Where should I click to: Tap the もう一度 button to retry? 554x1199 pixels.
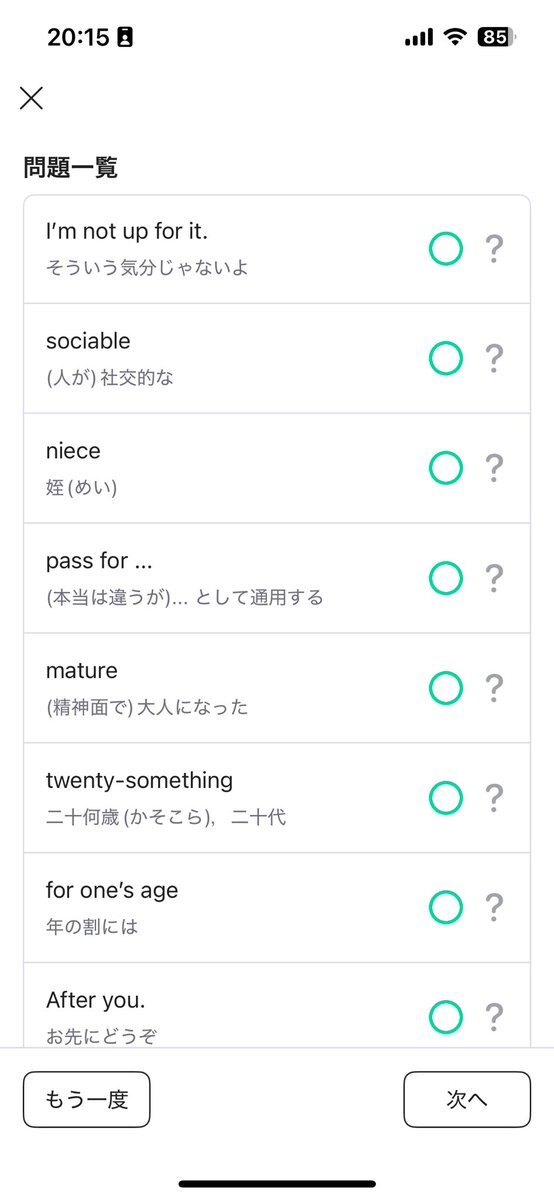86,1100
